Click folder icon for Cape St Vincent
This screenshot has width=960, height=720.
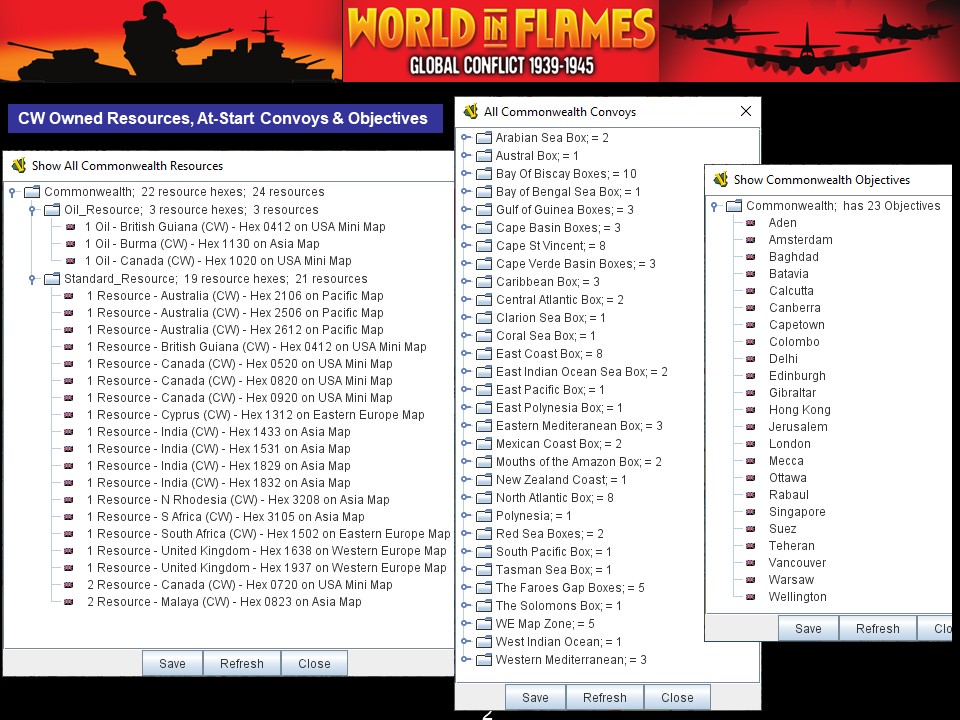[x=484, y=246]
